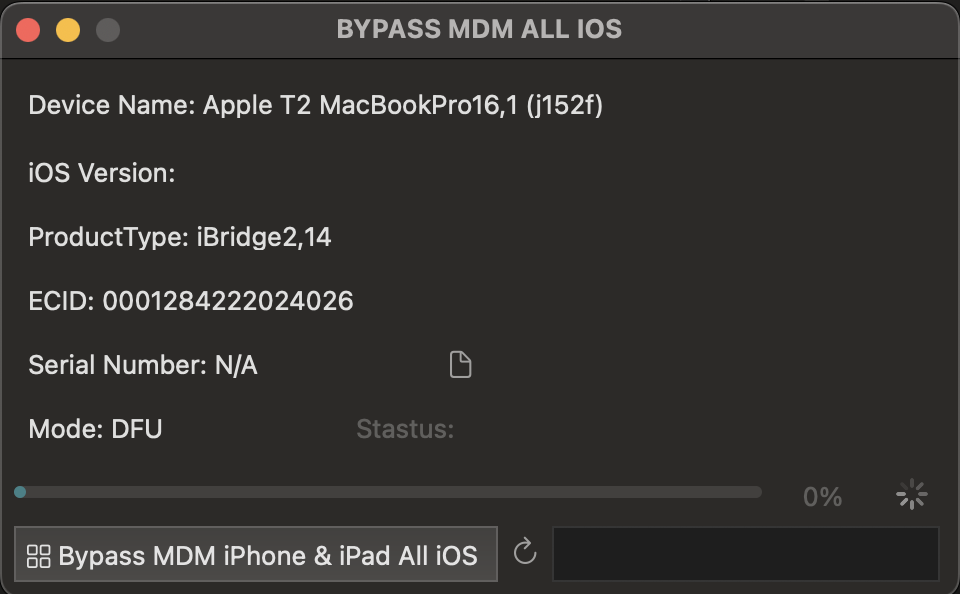Start Bypass MDM iPhone & iPad All iOS

(x=256, y=554)
